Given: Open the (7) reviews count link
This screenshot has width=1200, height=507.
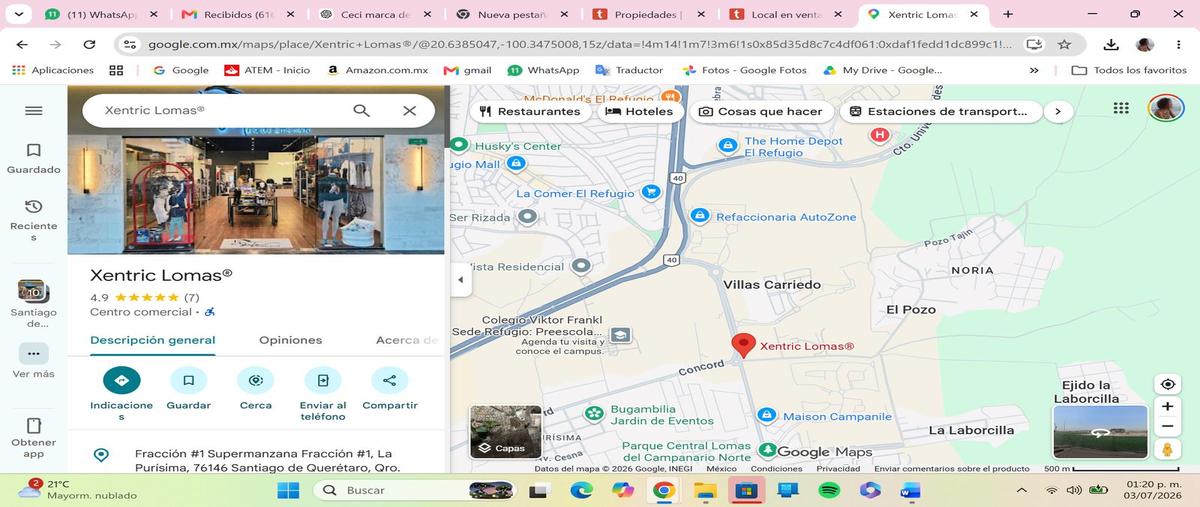Looking at the screenshot, I should pos(192,297).
